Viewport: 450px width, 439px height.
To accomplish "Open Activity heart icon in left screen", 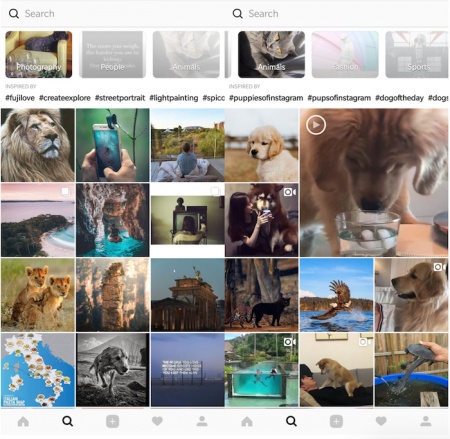I will (x=157, y=421).
